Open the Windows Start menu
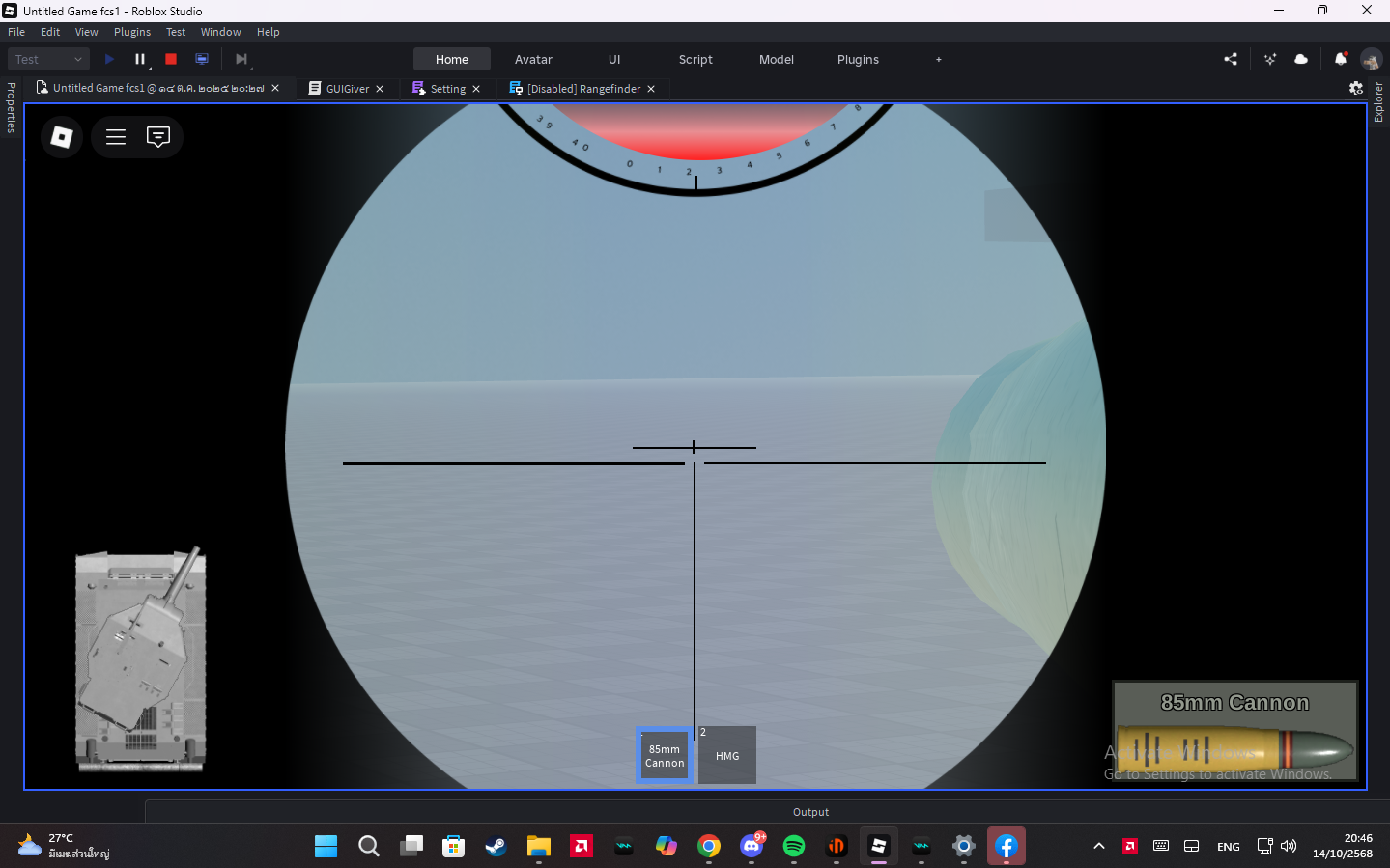1390x868 pixels. click(x=326, y=846)
